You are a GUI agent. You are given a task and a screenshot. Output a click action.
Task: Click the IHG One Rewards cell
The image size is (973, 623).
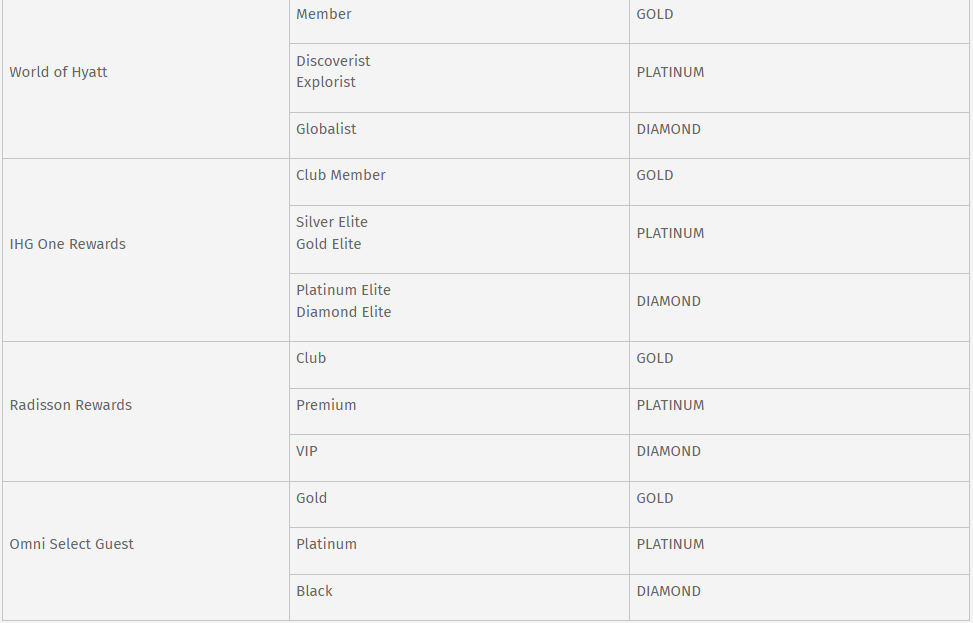pos(67,244)
